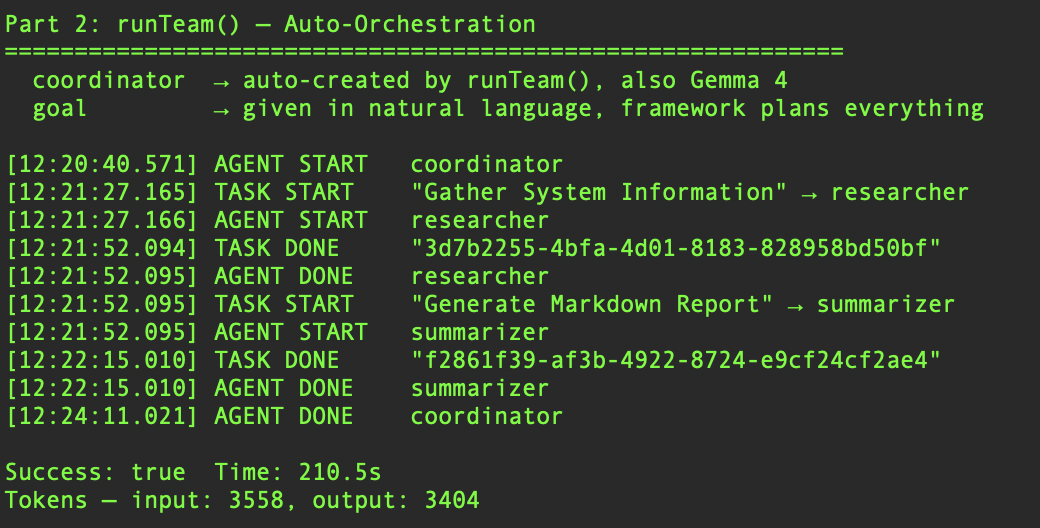Image resolution: width=1040 pixels, height=528 pixels.
Task: Click the task ID starting with 3d7b2255
Action: [675, 248]
